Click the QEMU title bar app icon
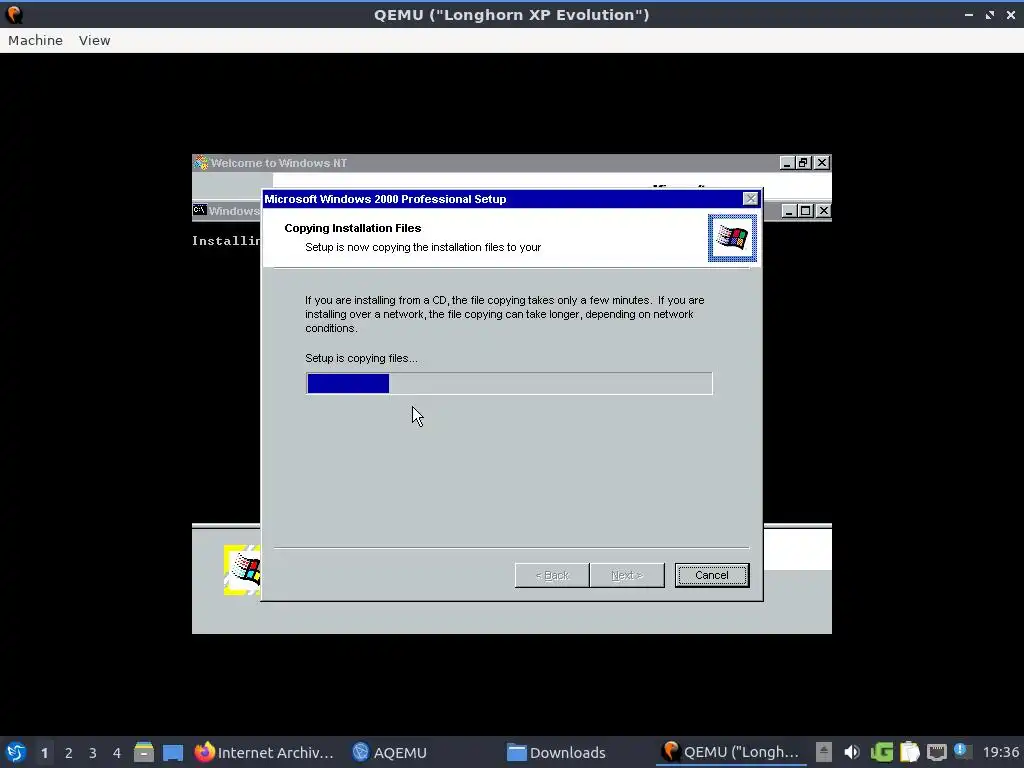Screen dimensions: 1024x768 click(x=14, y=14)
